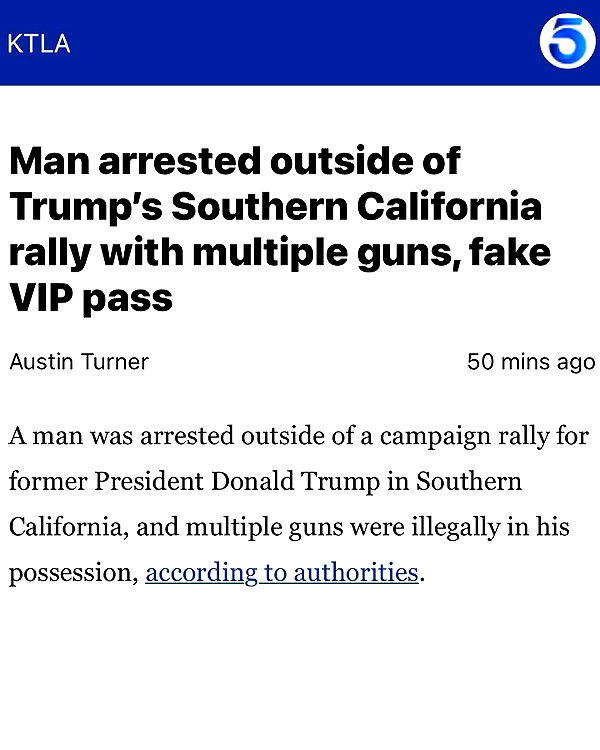Screen dimensions: 600x750
Task: Follow the "according to authorities" link
Action: coord(282,572)
